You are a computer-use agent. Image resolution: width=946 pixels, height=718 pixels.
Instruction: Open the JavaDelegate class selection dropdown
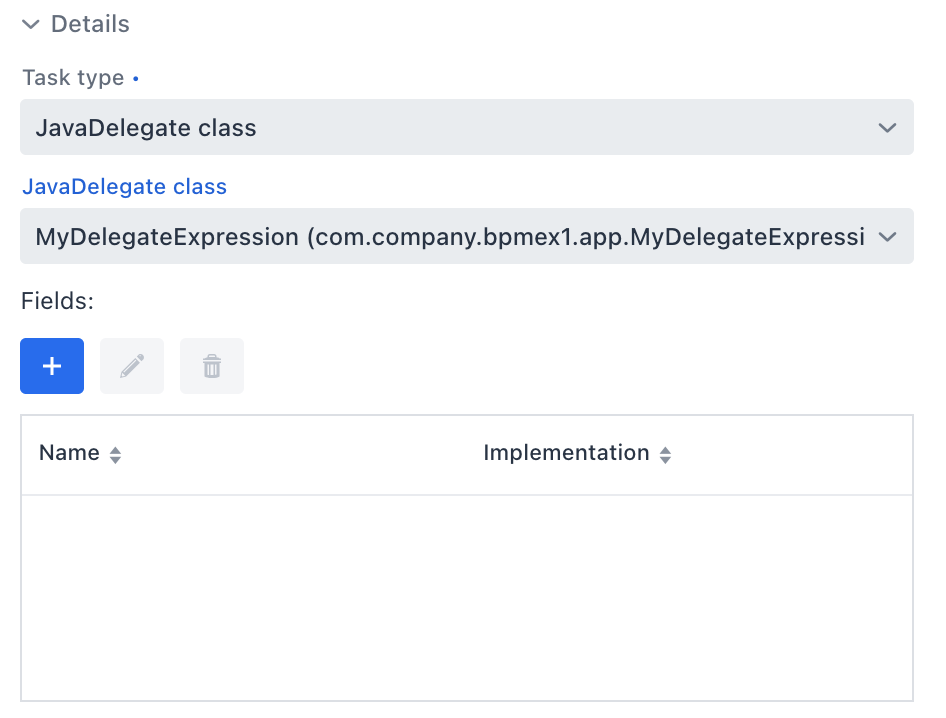[467, 236]
